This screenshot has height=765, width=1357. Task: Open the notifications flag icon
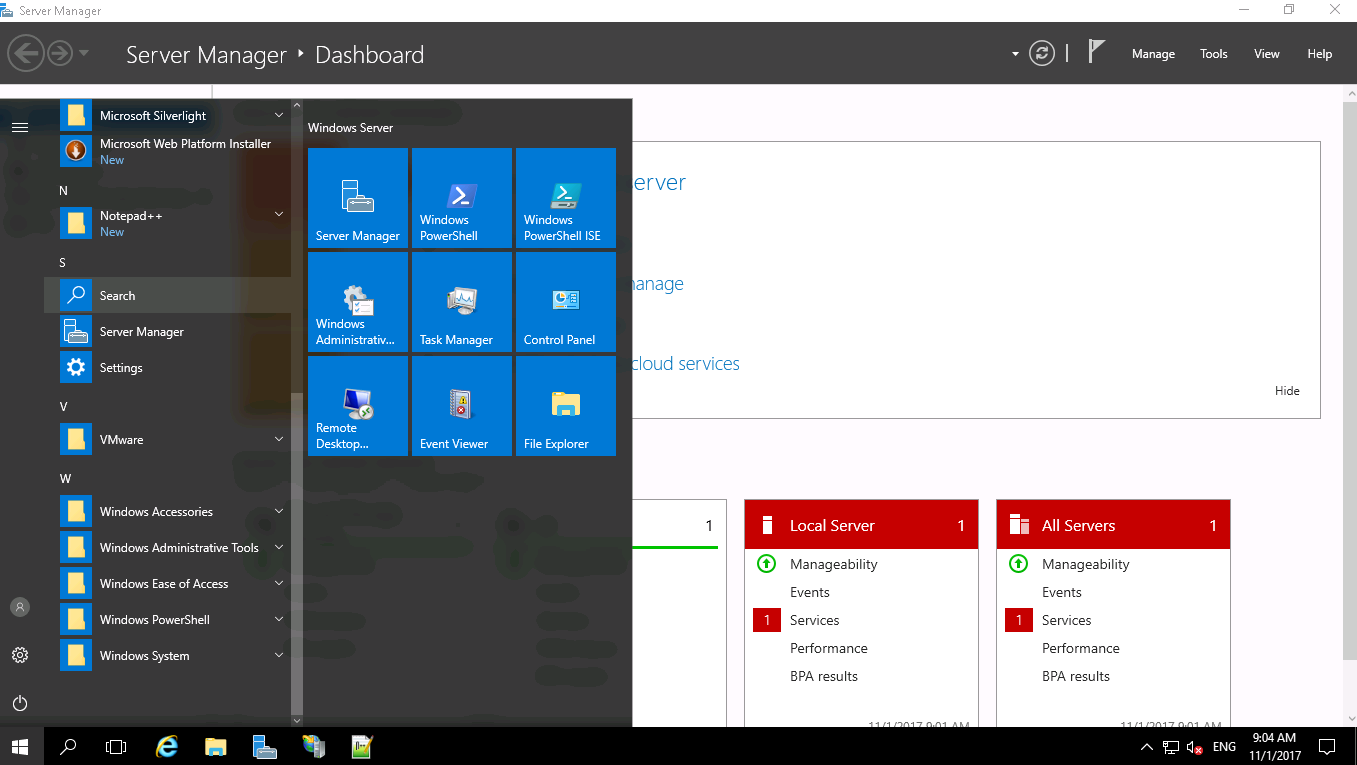coord(1096,53)
